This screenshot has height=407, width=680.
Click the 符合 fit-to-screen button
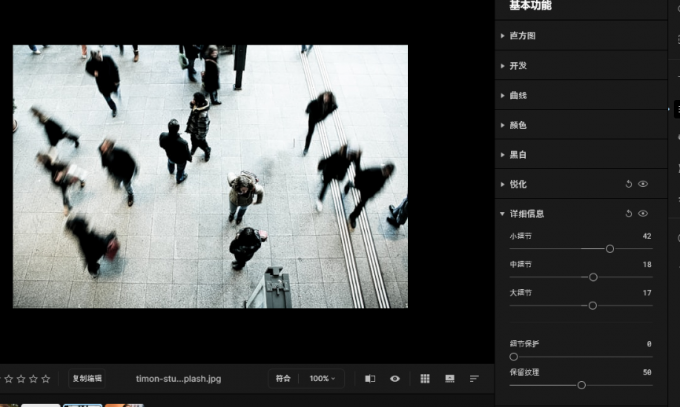click(x=283, y=379)
